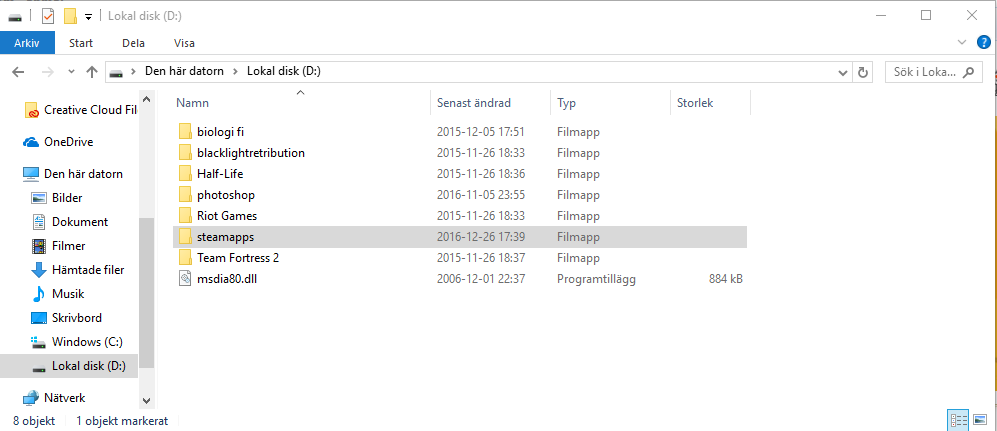
Task: Switch to Details view layout button
Action: pos(959,420)
